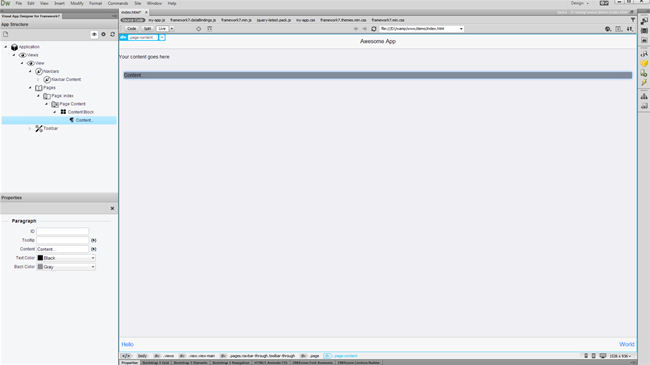Open the Text Color Black dropdown
Screen dimensions: 650x365
66,258
